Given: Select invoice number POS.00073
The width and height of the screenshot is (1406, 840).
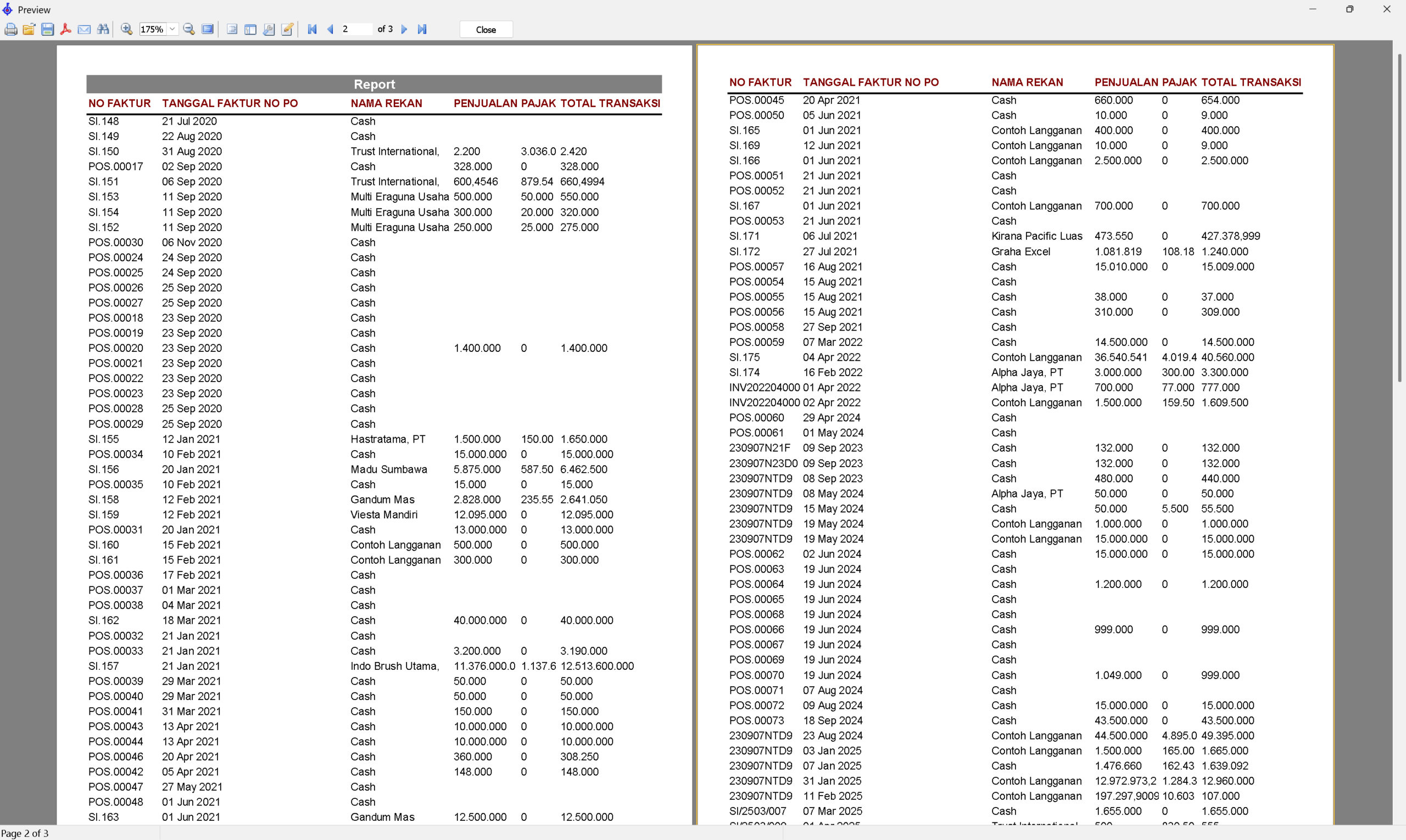Looking at the screenshot, I should (756, 720).
